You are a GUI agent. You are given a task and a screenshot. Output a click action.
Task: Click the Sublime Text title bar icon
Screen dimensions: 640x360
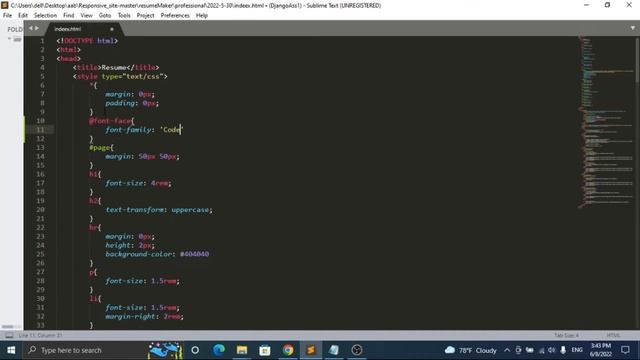[4, 5]
